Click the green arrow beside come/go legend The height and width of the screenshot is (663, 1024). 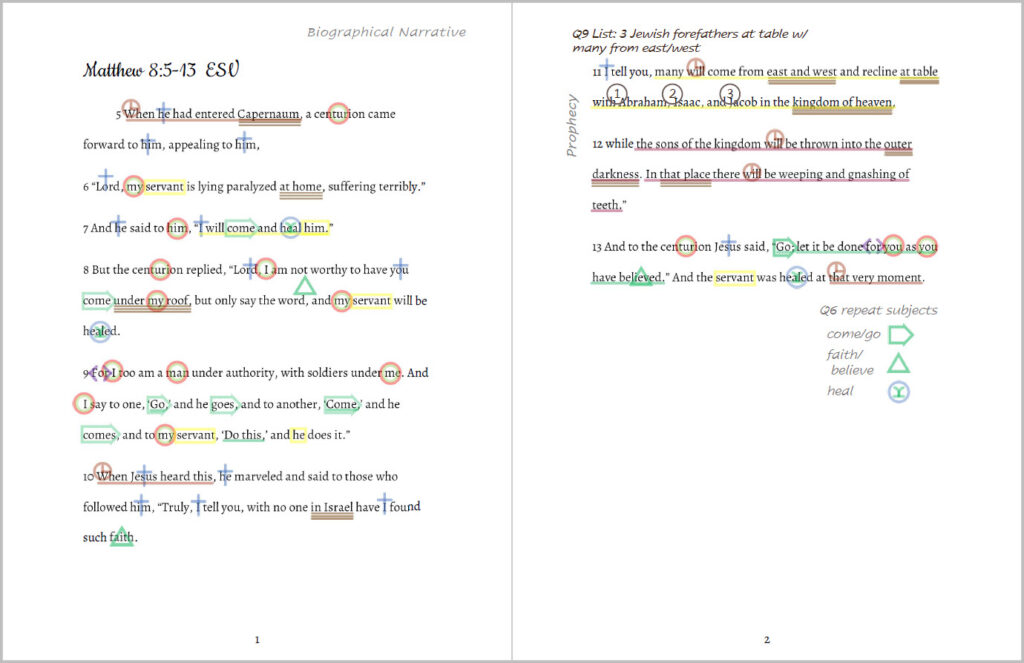900,335
